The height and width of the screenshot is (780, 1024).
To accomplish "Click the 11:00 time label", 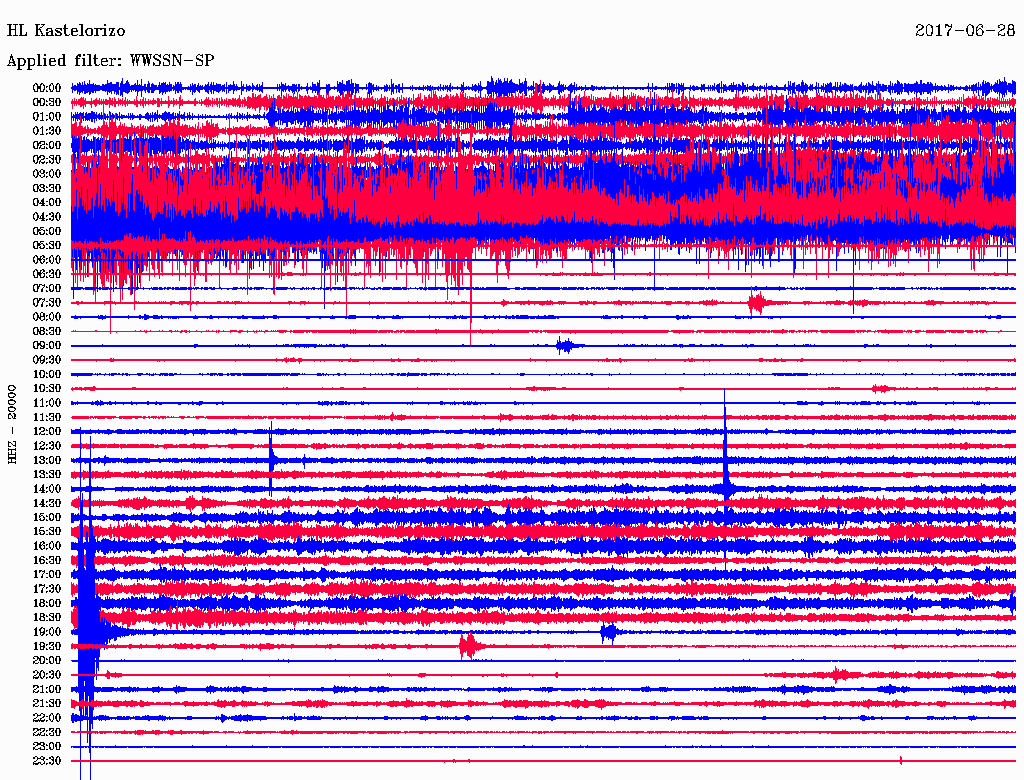I will [47, 403].
